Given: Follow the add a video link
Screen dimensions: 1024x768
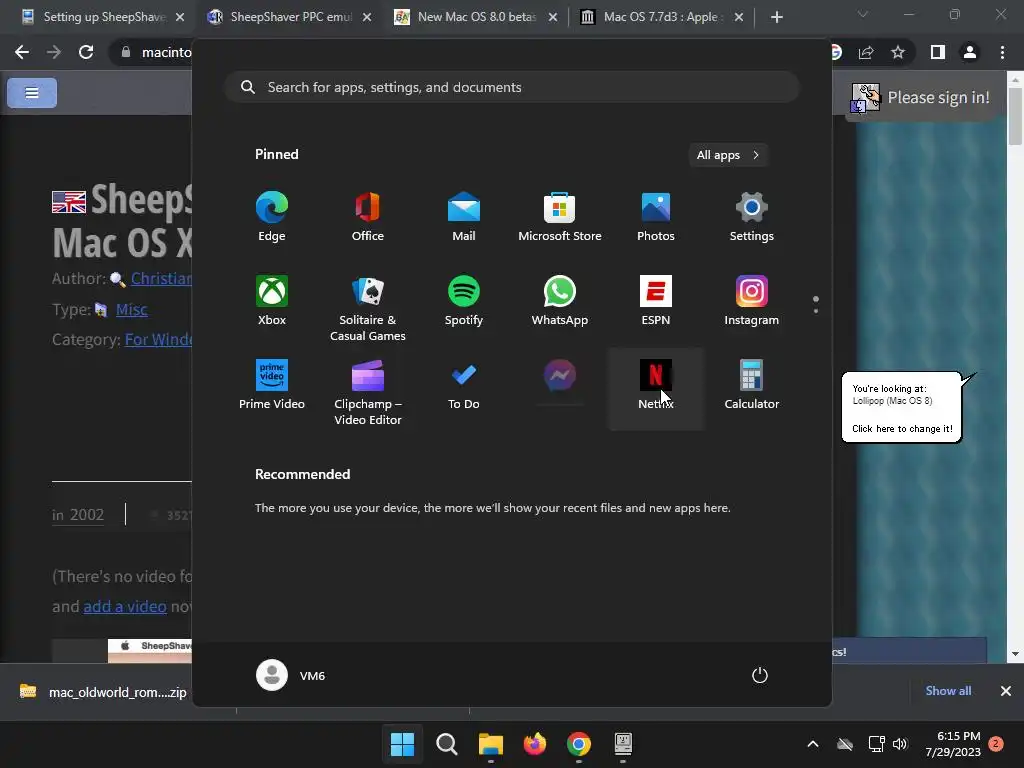Looking at the screenshot, I should 125,607.
